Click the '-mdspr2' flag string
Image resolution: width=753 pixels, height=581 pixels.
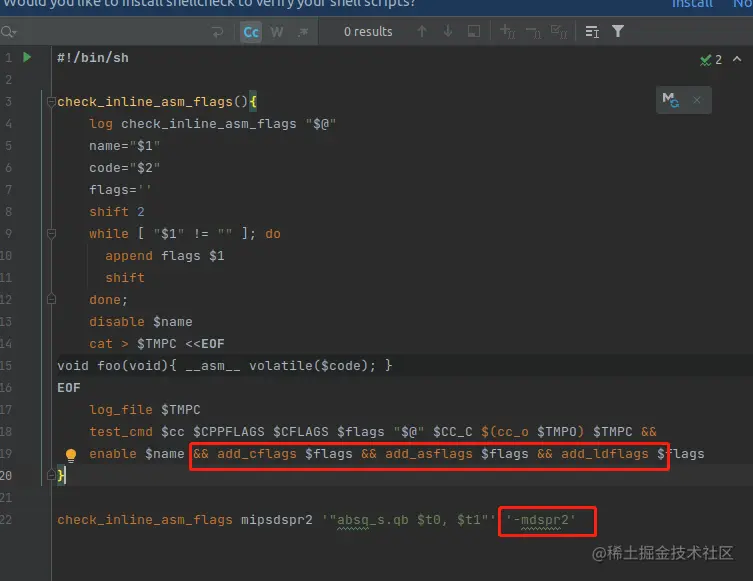click(x=541, y=520)
